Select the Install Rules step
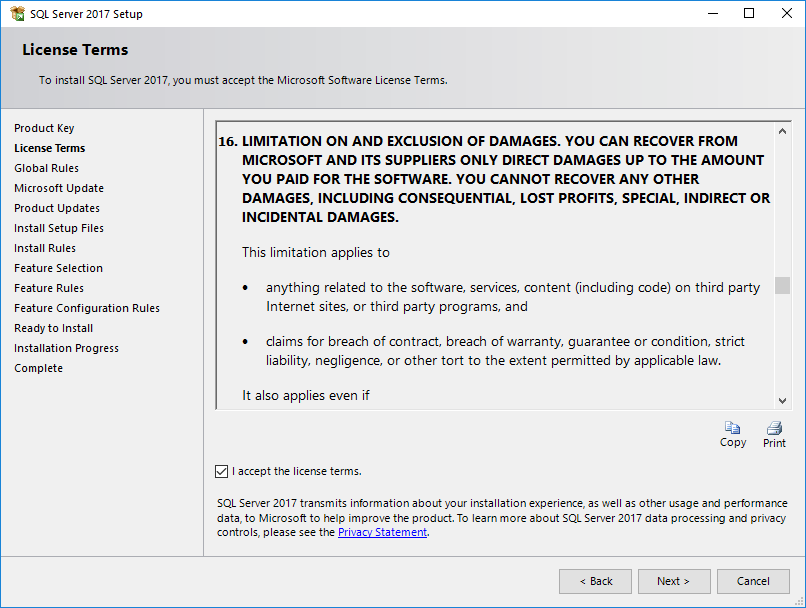Image resolution: width=806 pixels, height=608 pixels. tap(45, 248)
